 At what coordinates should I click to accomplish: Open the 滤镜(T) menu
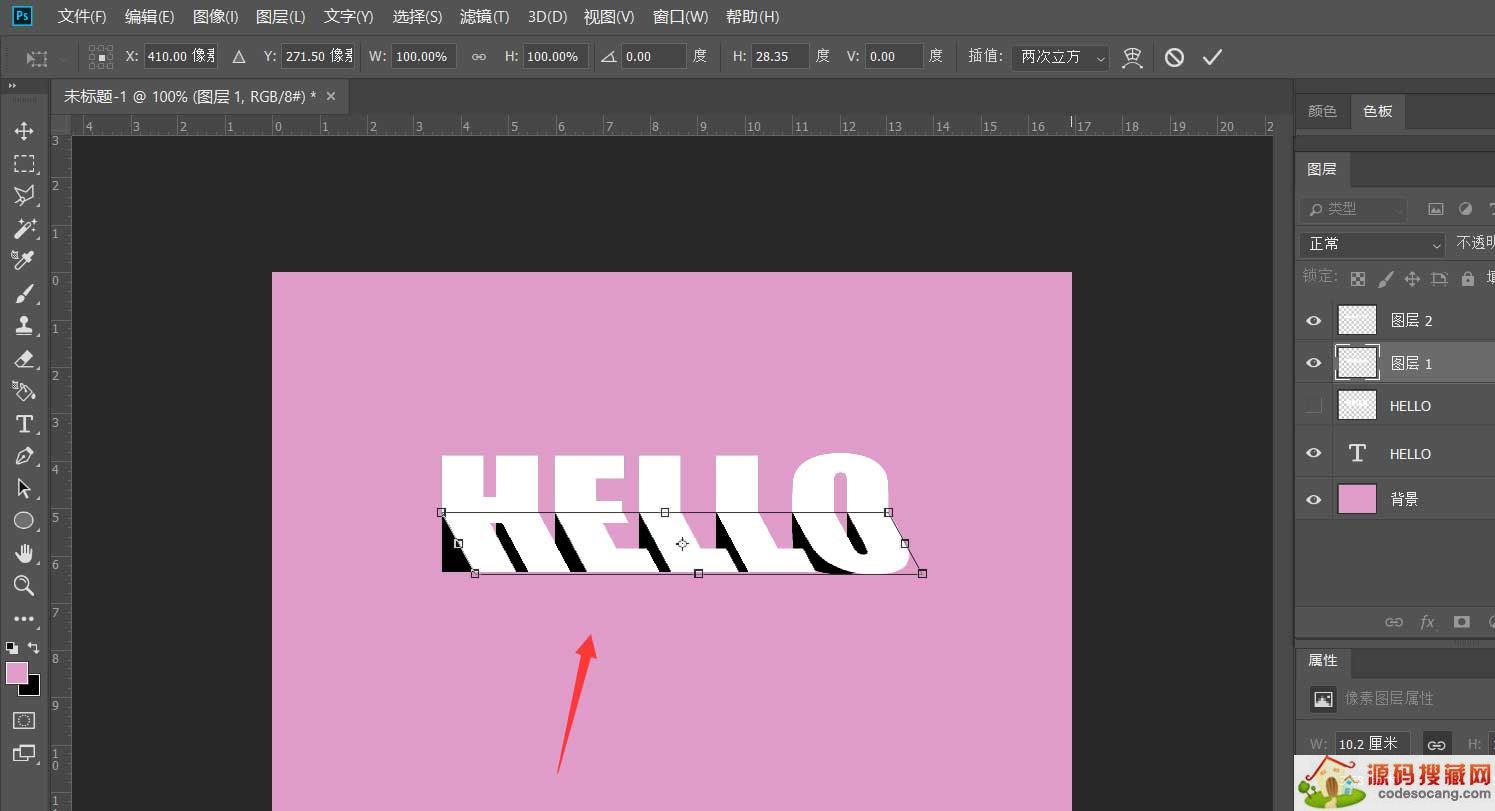point(484,17)
